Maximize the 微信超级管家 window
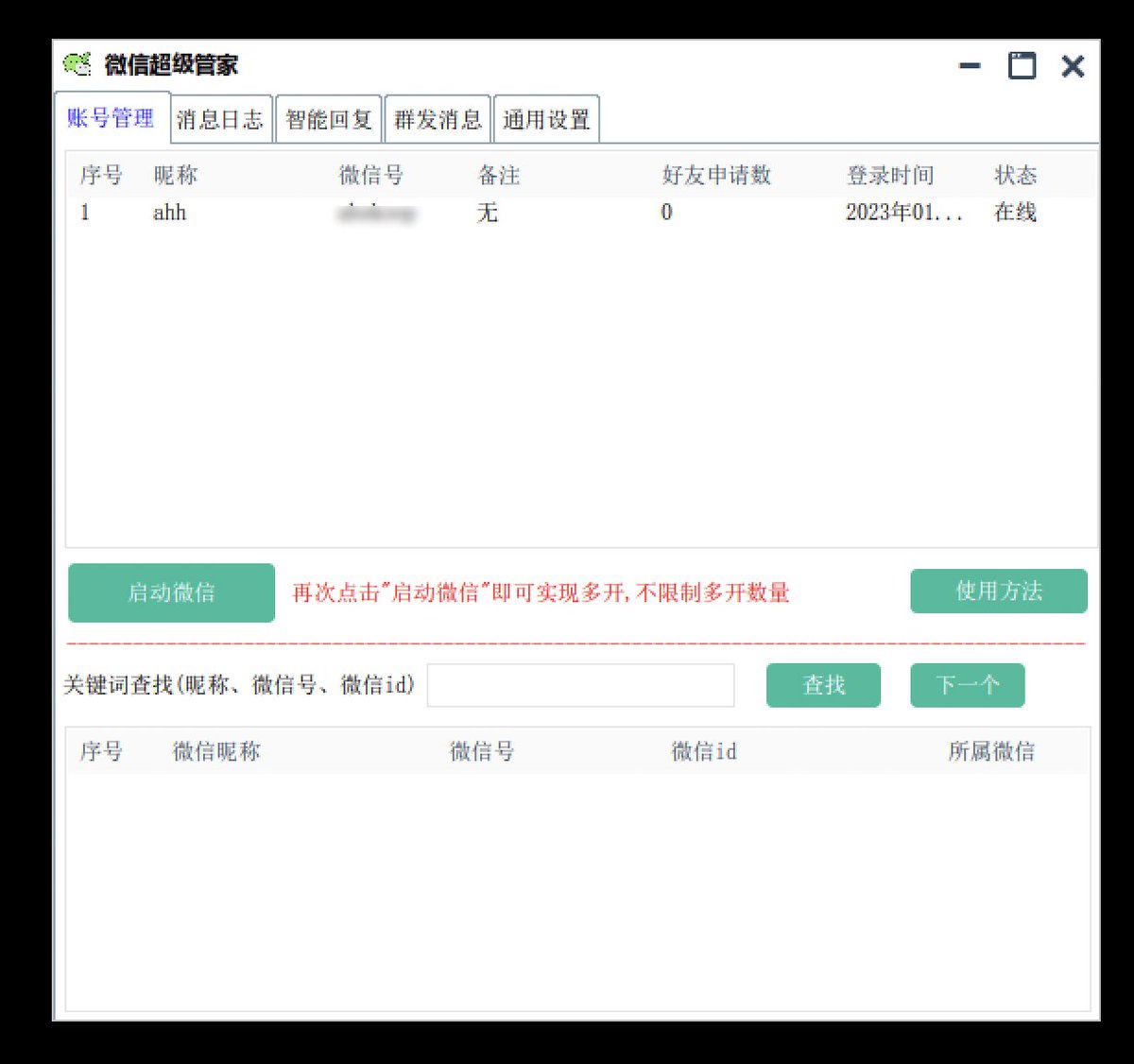 point(1022,65)
